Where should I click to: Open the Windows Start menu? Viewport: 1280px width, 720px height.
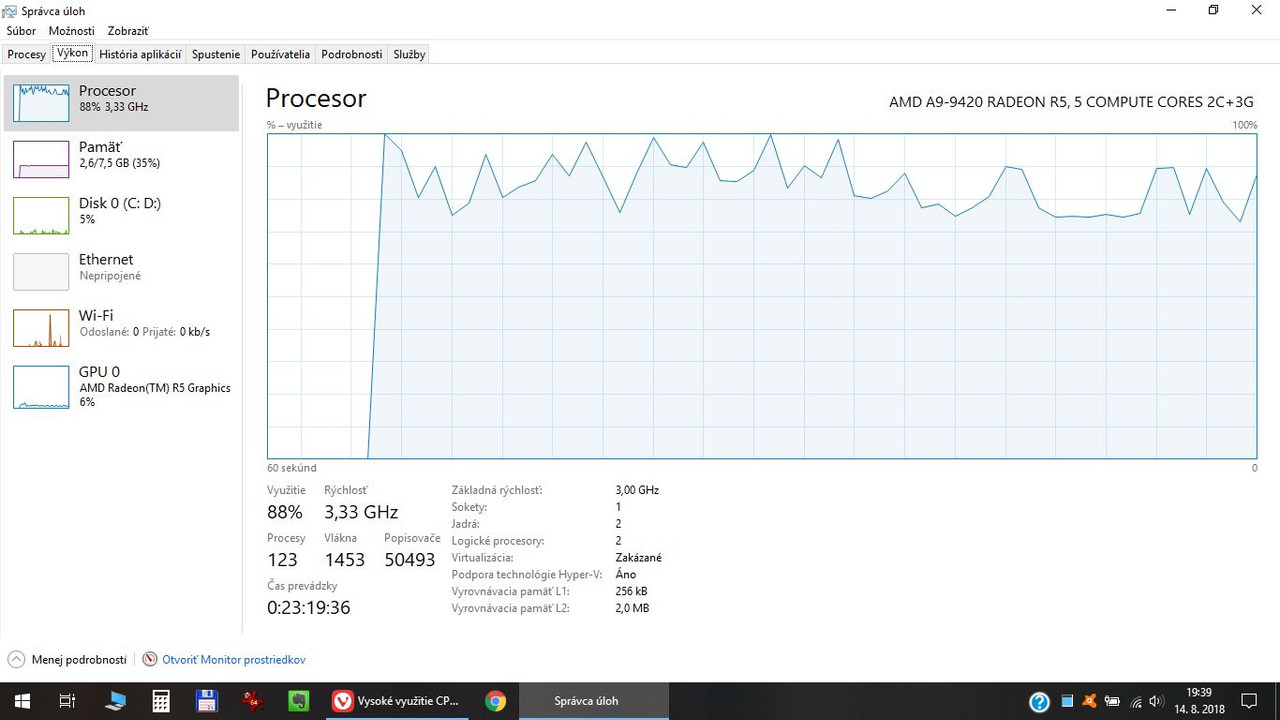pos(21,701)
